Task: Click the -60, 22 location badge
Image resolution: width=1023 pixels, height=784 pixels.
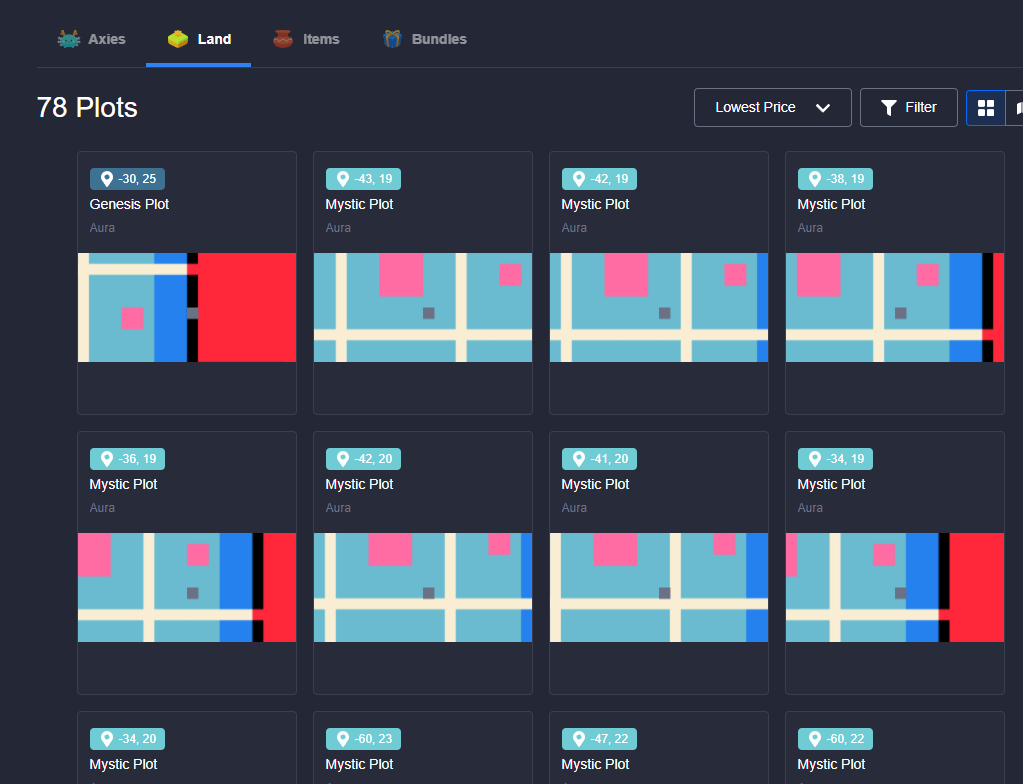Action: coord(835,738)
